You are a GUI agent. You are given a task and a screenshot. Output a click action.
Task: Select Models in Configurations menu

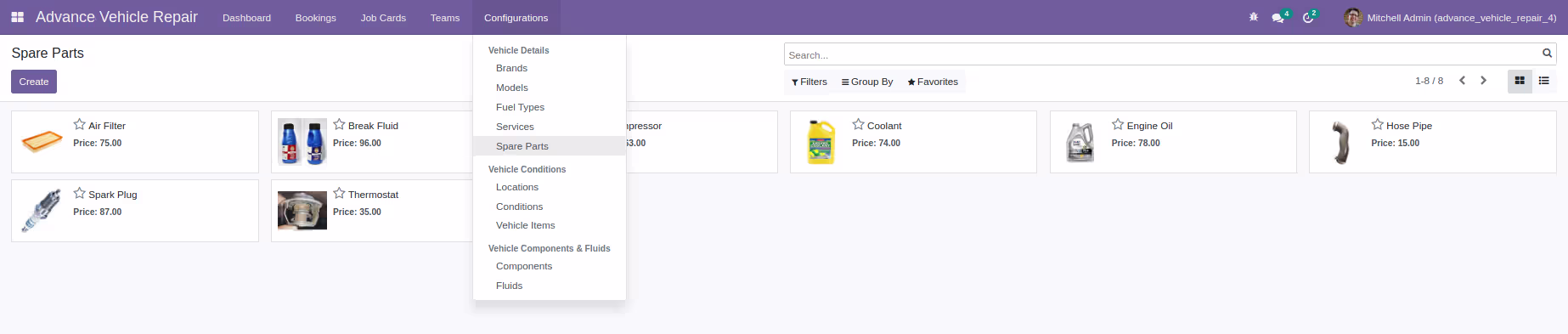tap(550, 88)
